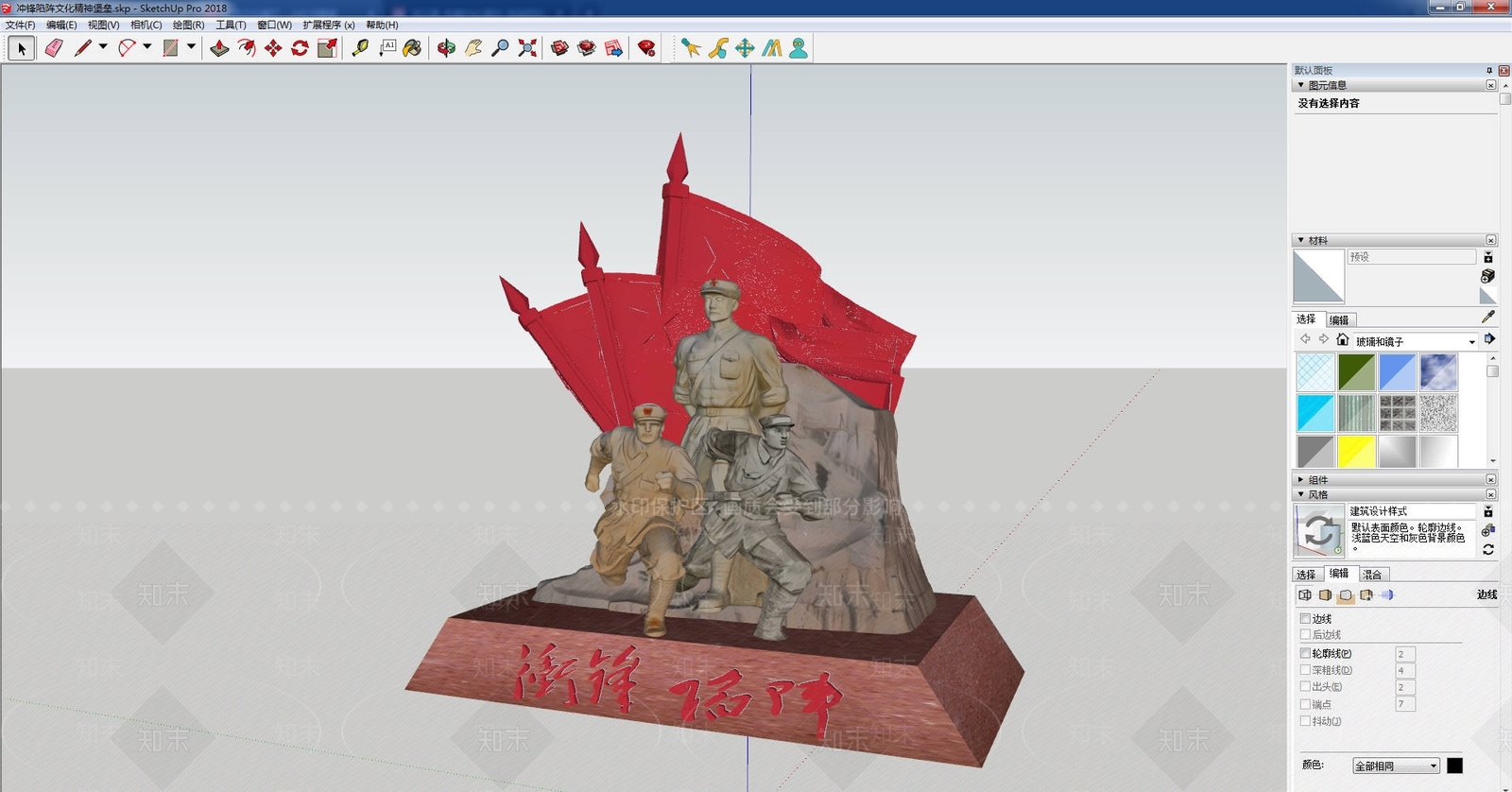Activate the Push/Pull tool
Image resolution: width=1512 pixels, height=792 pixels.
pyautogui.click(x=219, y=48)
